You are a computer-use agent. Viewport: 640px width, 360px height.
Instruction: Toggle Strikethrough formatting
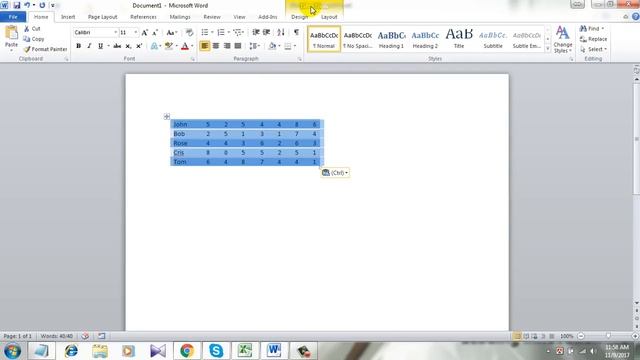(117, 46)
